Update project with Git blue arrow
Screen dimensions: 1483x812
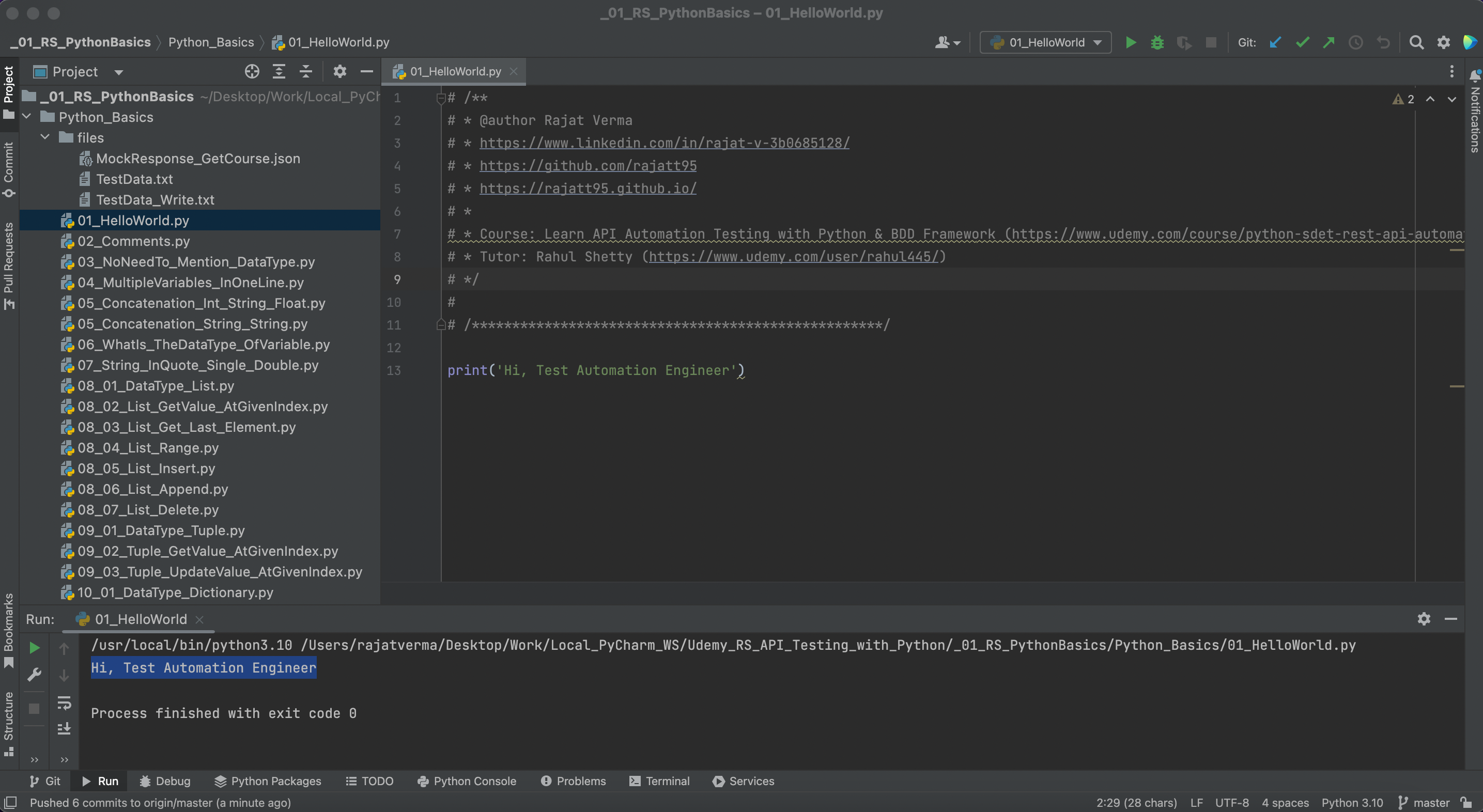coord(1275,42)
